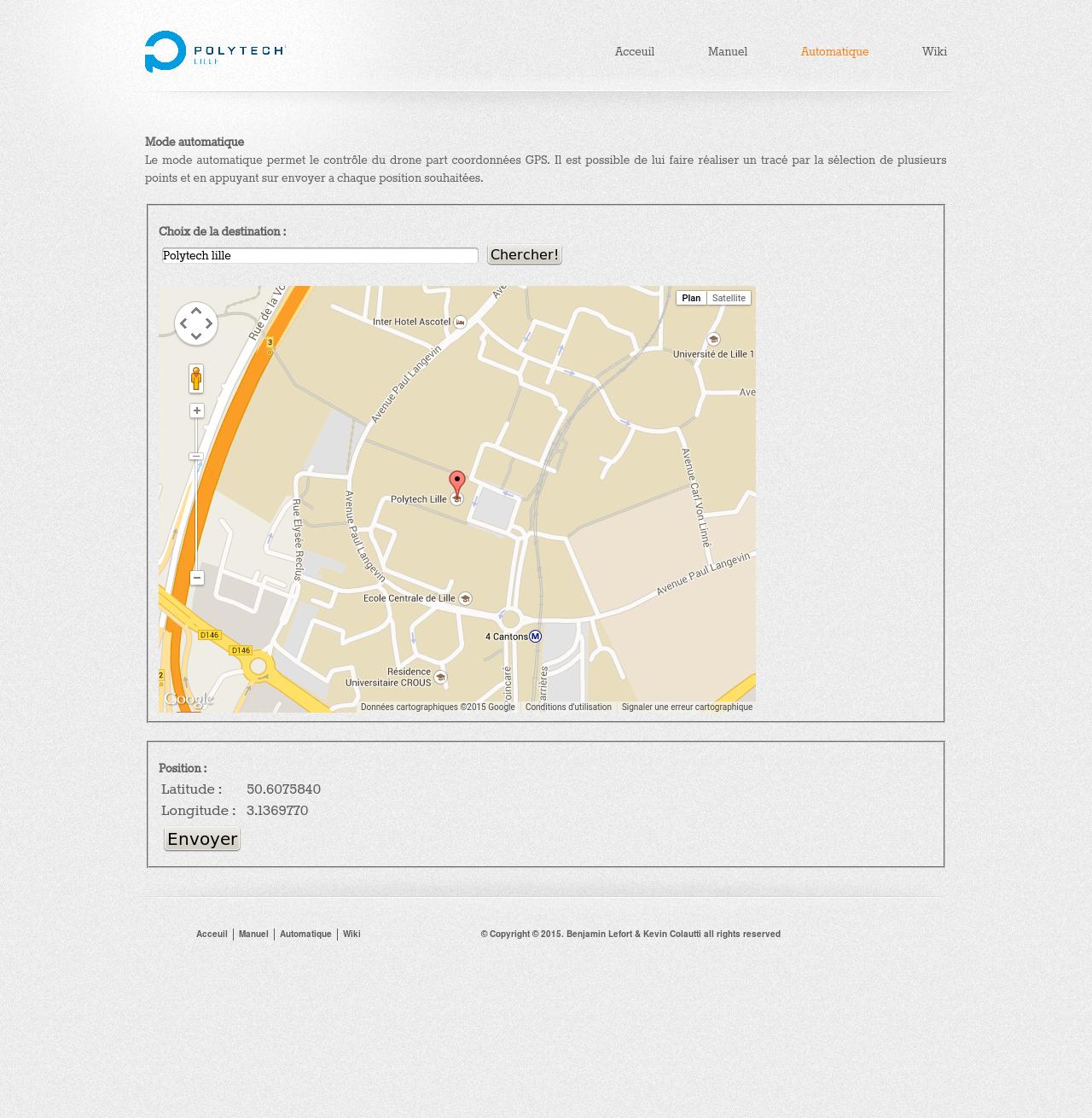
Task: Focus the destination search text field
Action: [x=320, y=255]
